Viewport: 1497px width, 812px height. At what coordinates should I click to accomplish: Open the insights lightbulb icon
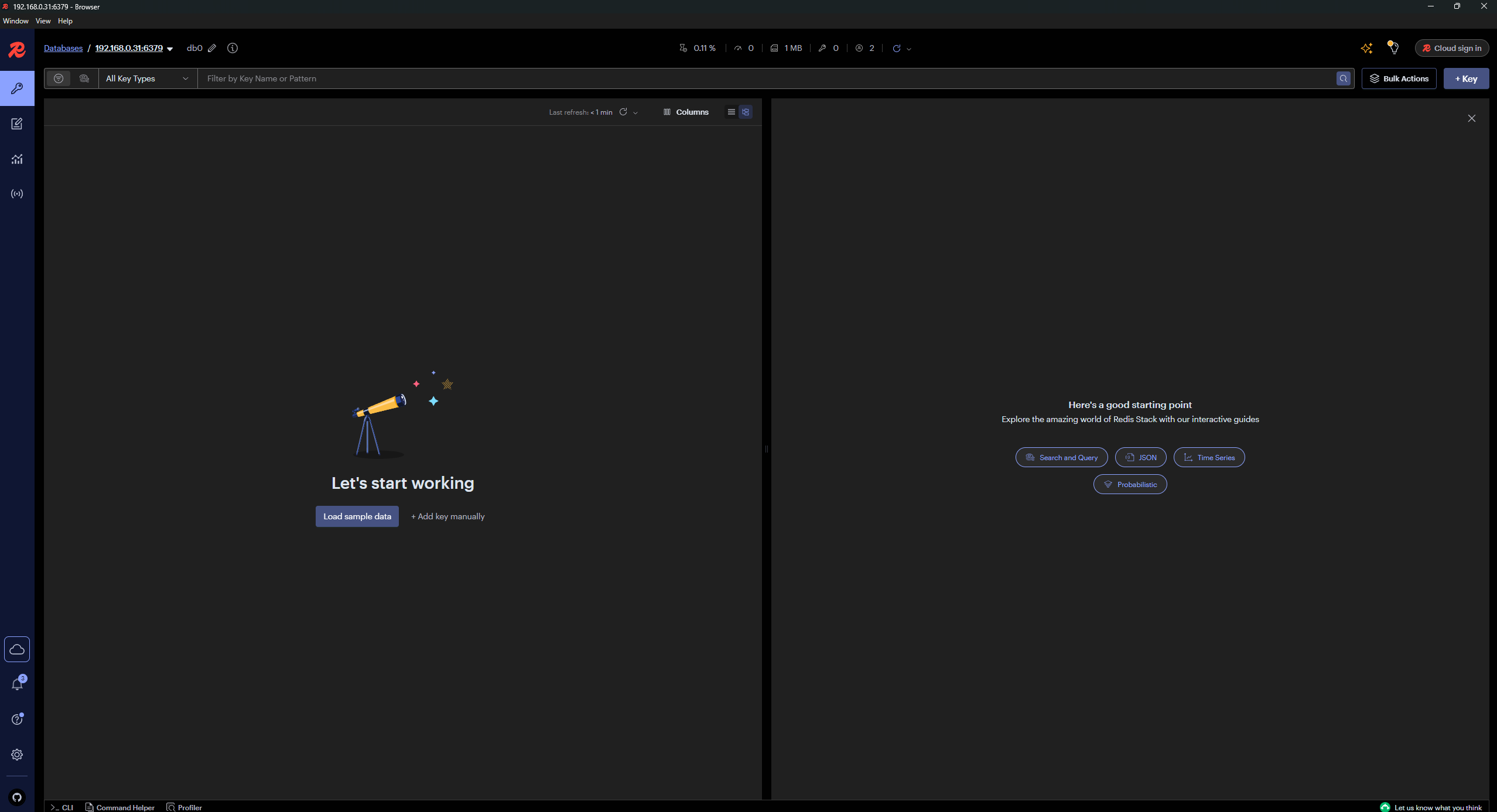(1393, 48)
